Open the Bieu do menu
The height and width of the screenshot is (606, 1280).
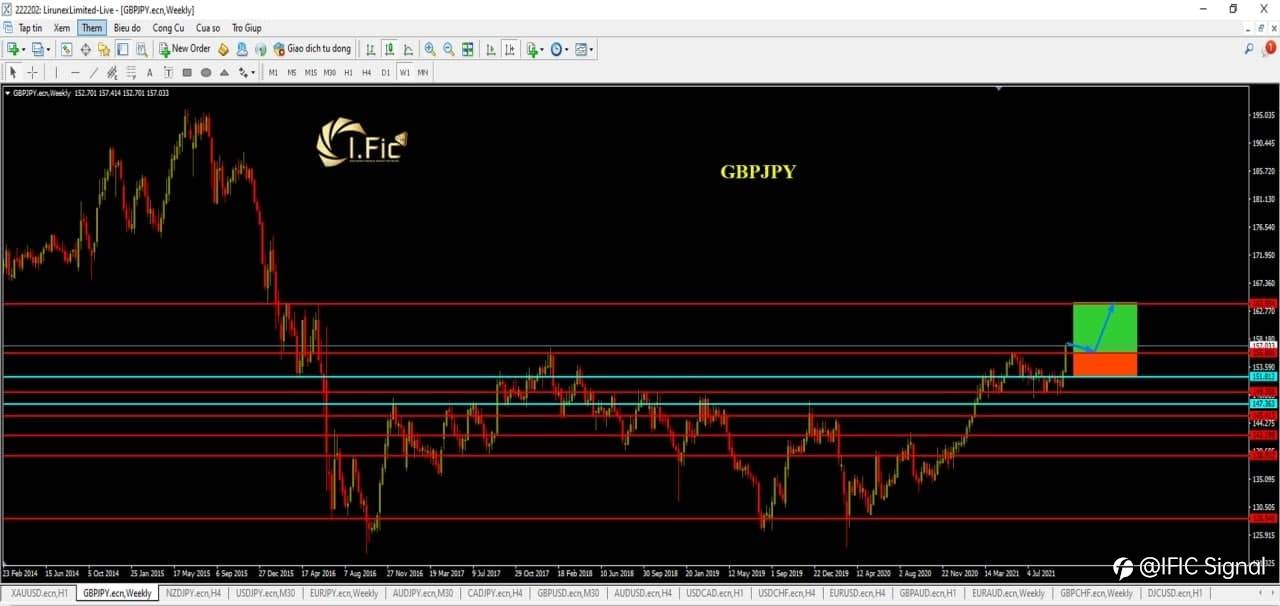127,28
